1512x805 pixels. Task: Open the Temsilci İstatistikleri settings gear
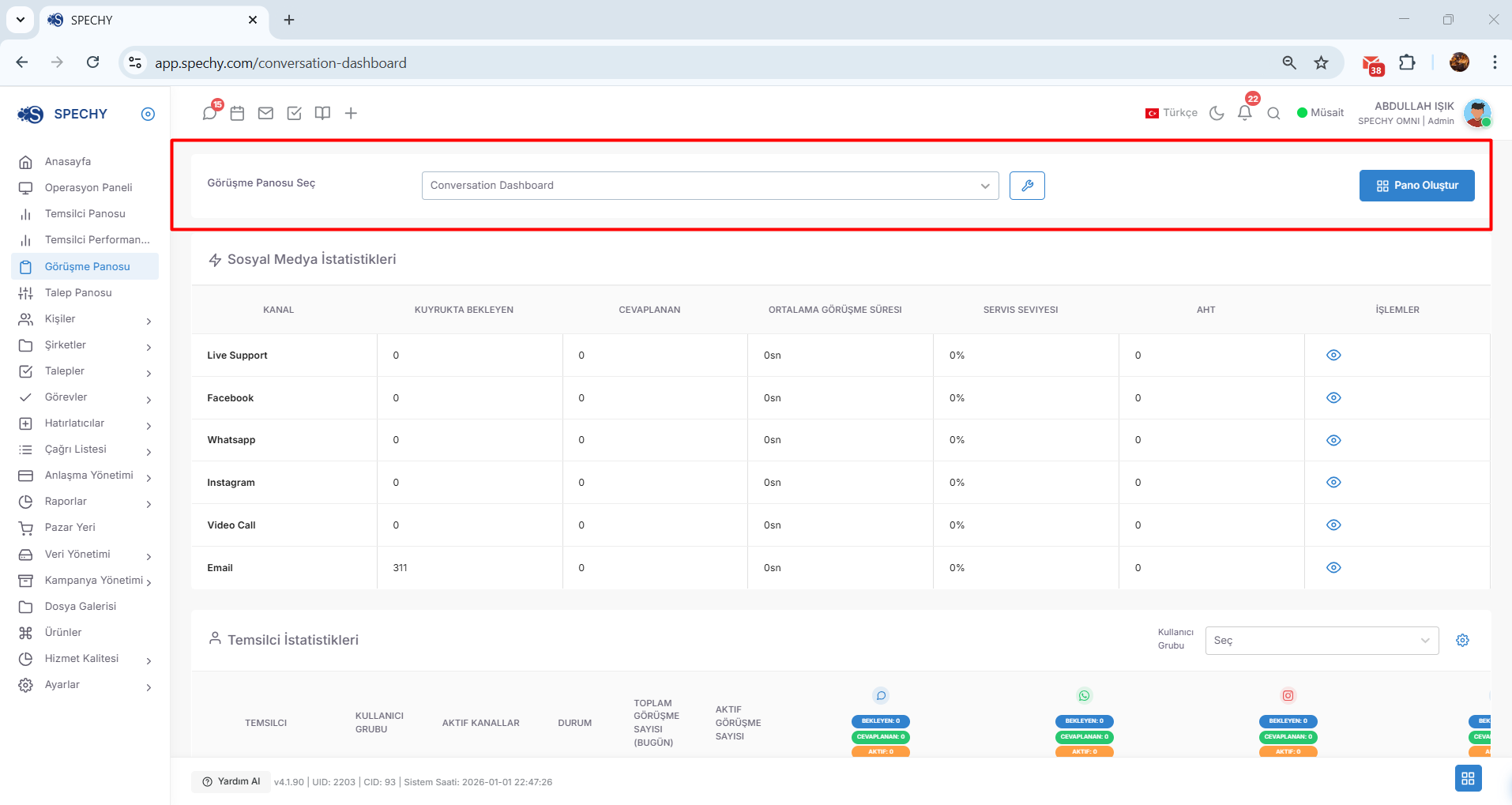pyautogui.click(x=1463, y=640)
